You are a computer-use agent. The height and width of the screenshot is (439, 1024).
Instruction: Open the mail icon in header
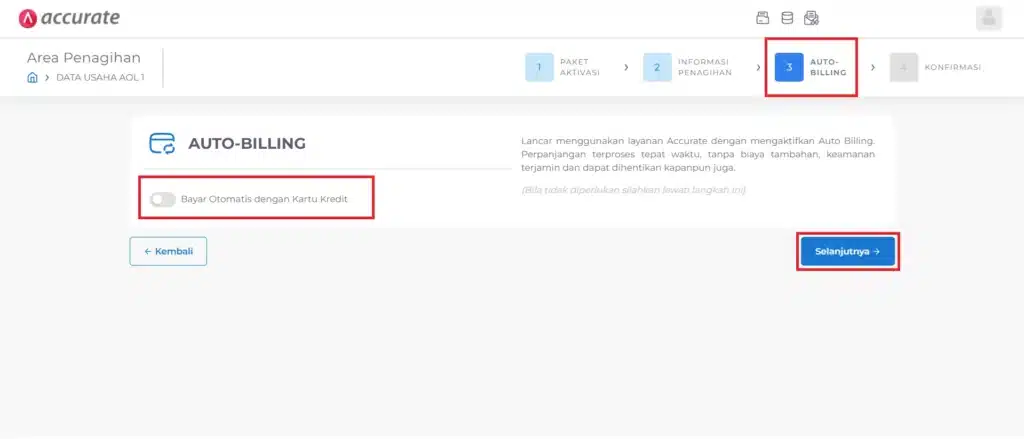pos(811,18)
